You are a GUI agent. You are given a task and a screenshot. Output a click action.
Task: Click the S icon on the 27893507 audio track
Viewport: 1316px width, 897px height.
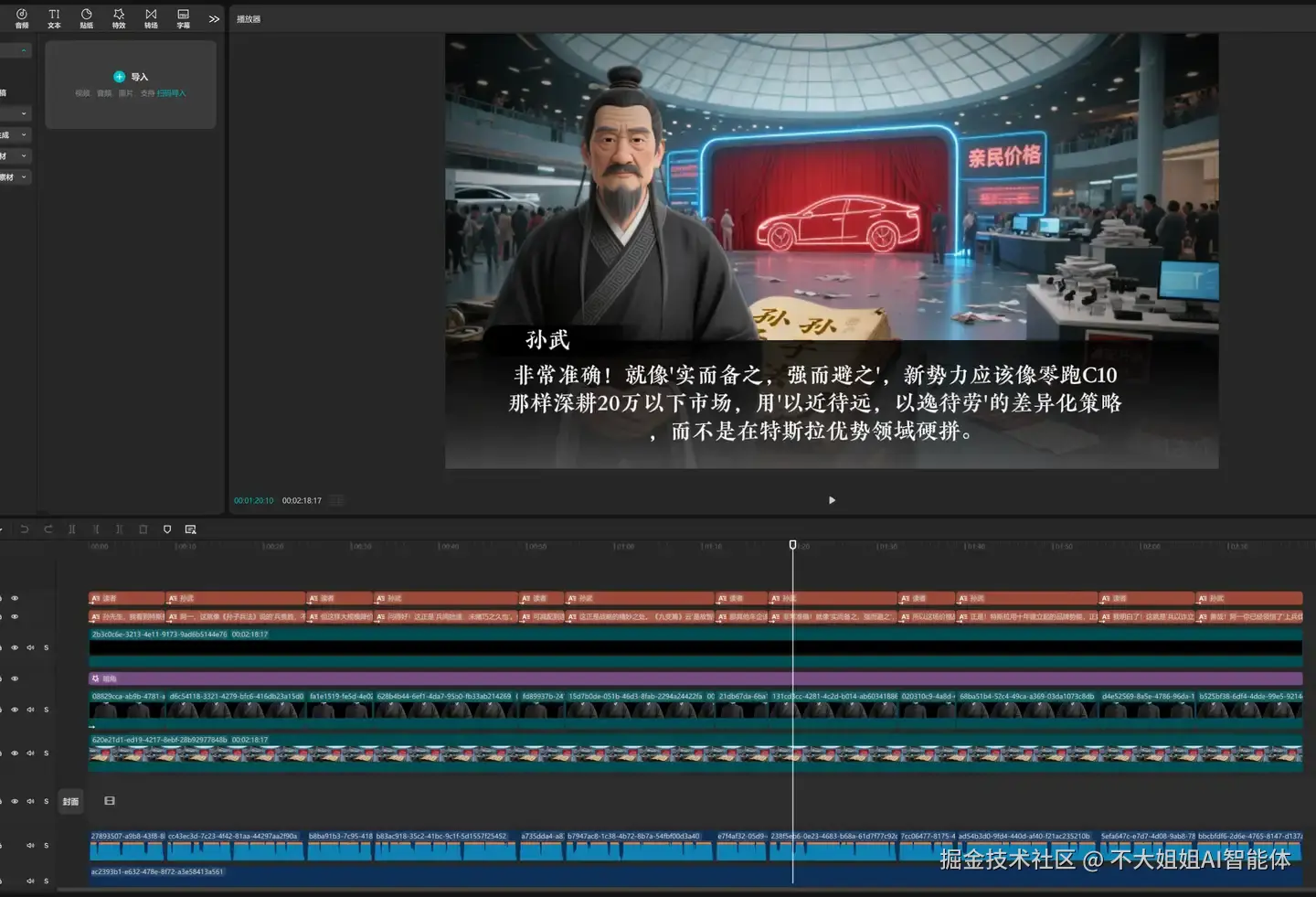point(46,846)
